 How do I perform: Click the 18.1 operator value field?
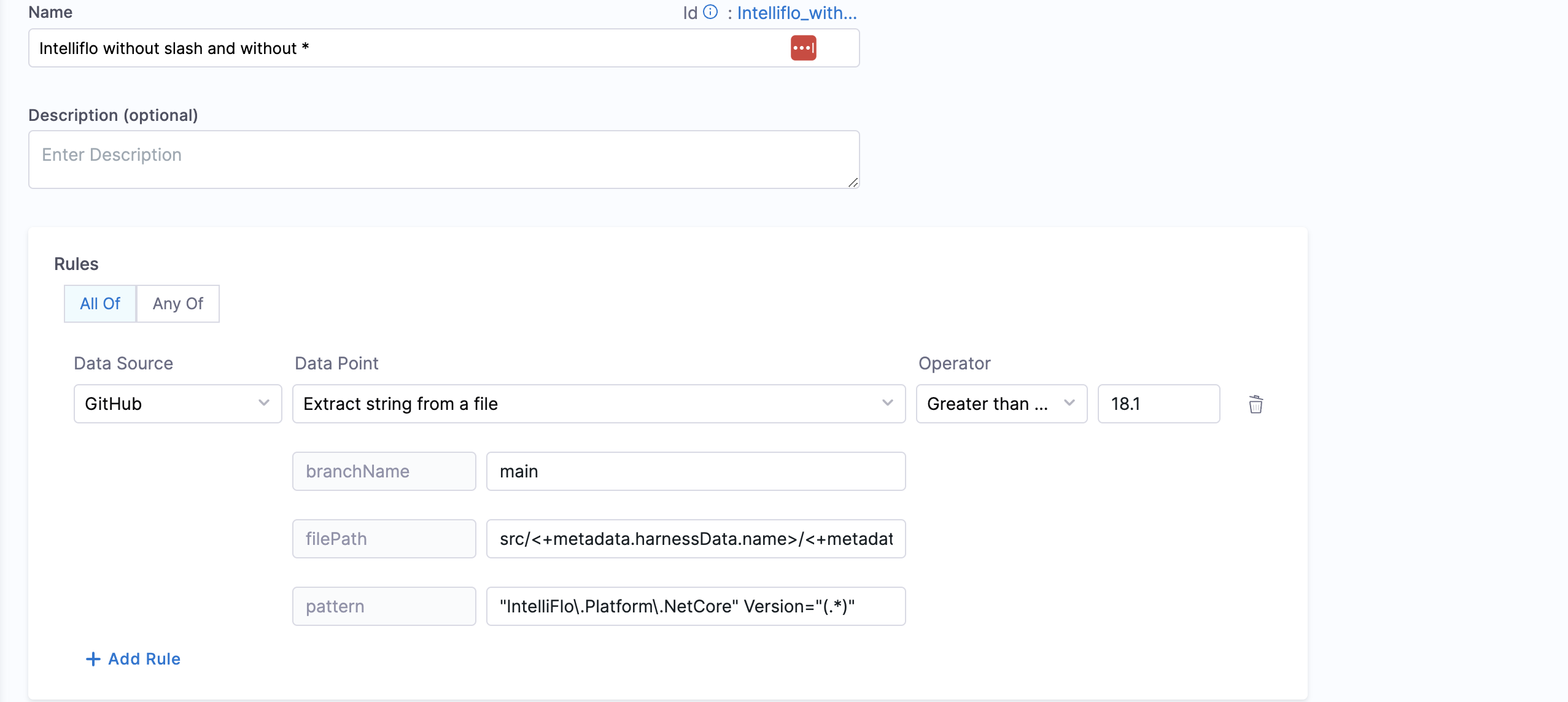coord(1158,404)
